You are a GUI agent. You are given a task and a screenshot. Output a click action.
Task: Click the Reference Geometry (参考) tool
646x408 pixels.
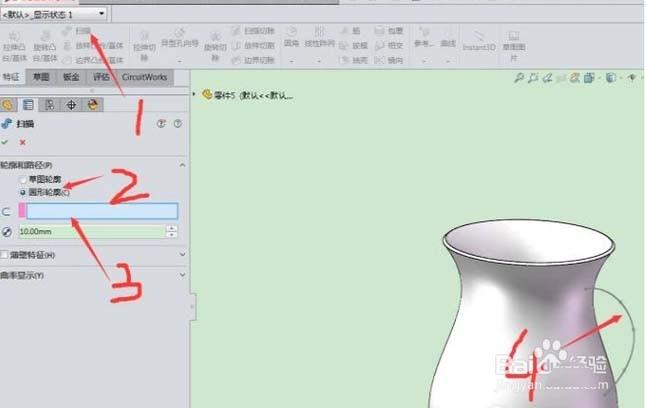424,37
